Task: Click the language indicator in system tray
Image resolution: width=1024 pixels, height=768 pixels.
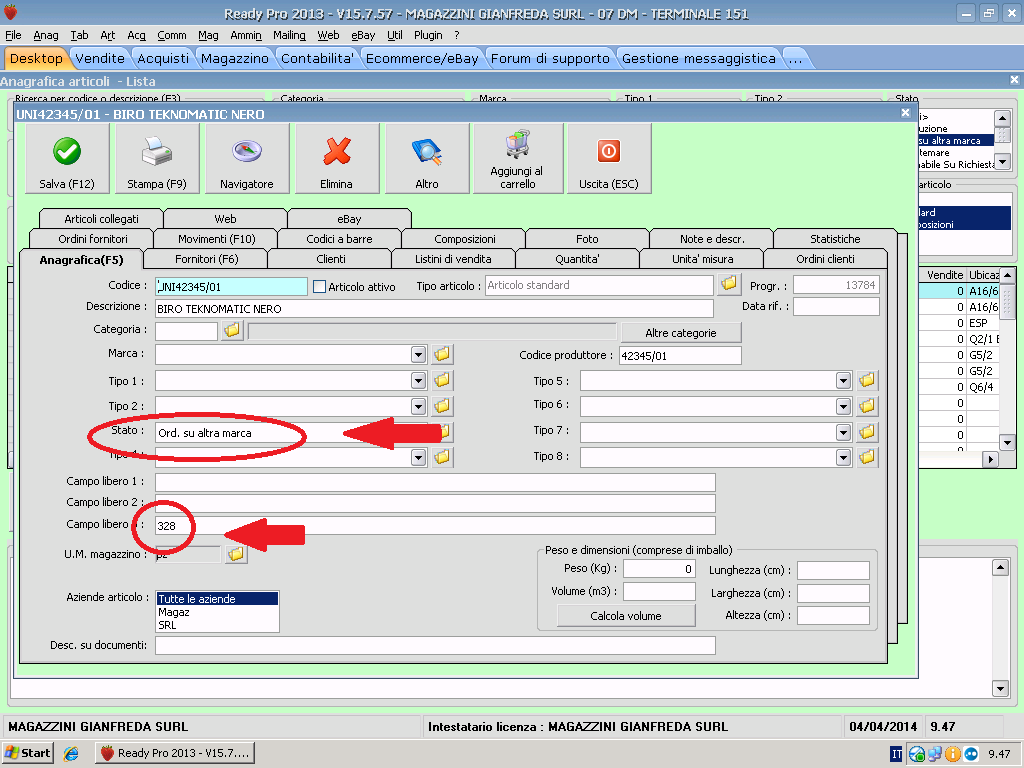Action: click(x=897, y=754)
